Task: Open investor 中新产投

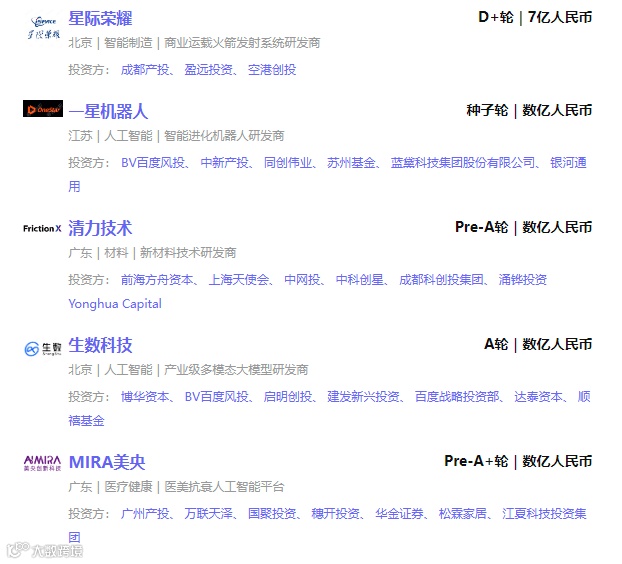Action: pyautogui.click(x=225, y=163)
